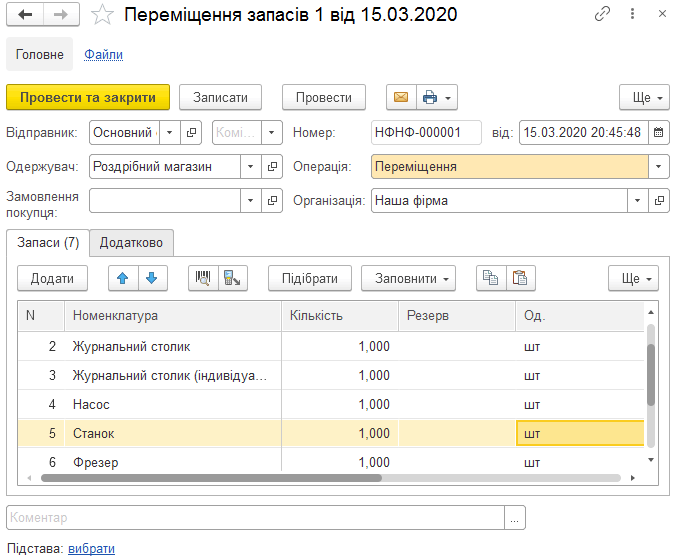Expand the cell dropdown next to Комі...
Viewport: 674px width, 560px height.
click(x=271, y=132)
